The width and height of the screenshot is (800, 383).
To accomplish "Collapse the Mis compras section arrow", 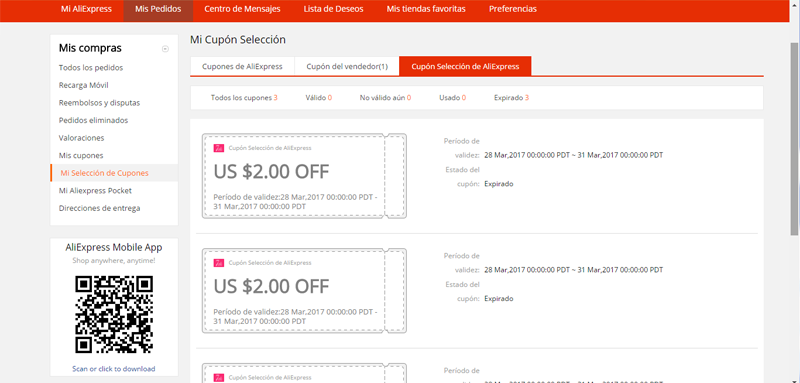I will click(165, 49).
